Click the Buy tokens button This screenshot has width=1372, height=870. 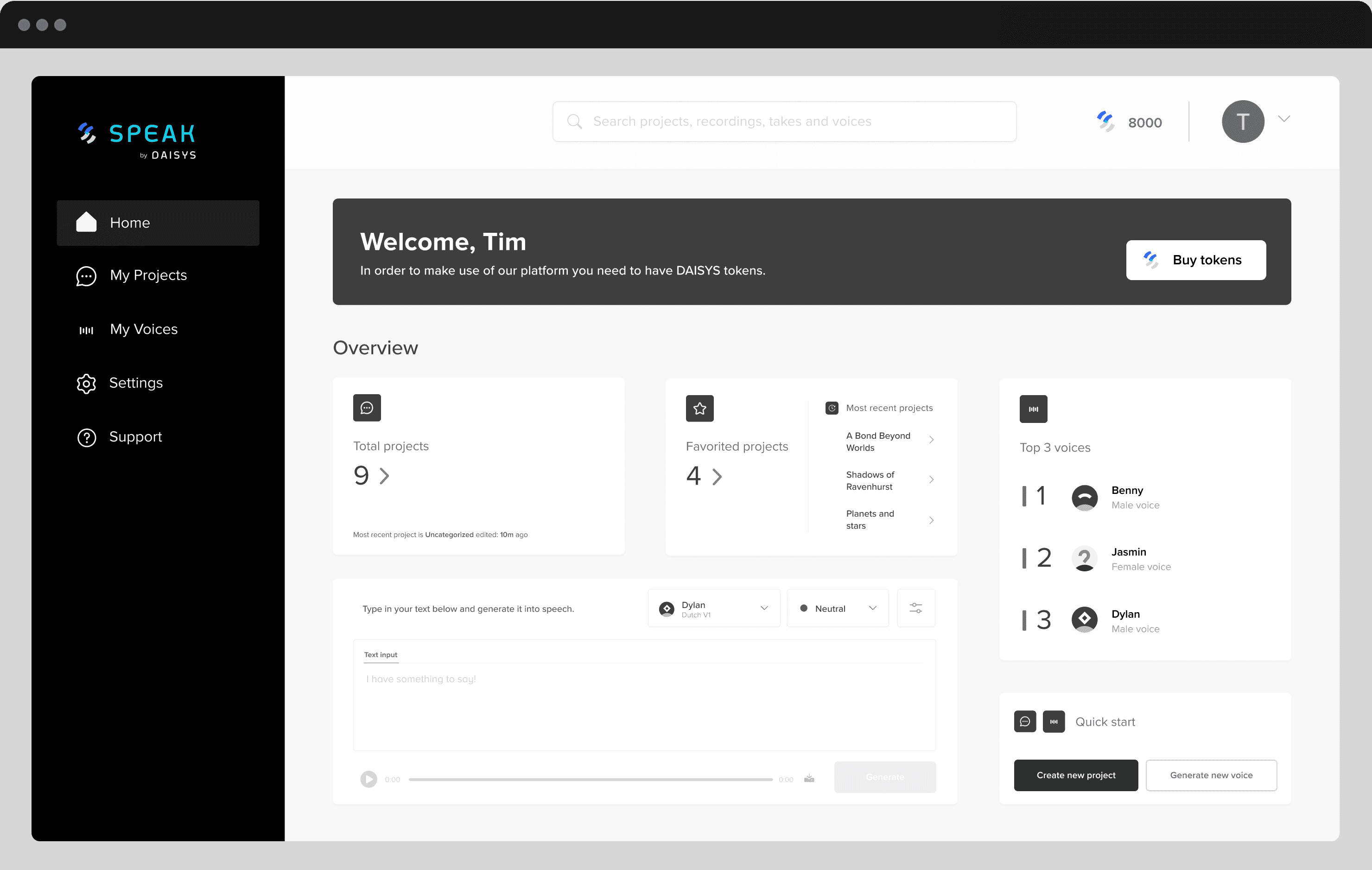(1195, 260)
